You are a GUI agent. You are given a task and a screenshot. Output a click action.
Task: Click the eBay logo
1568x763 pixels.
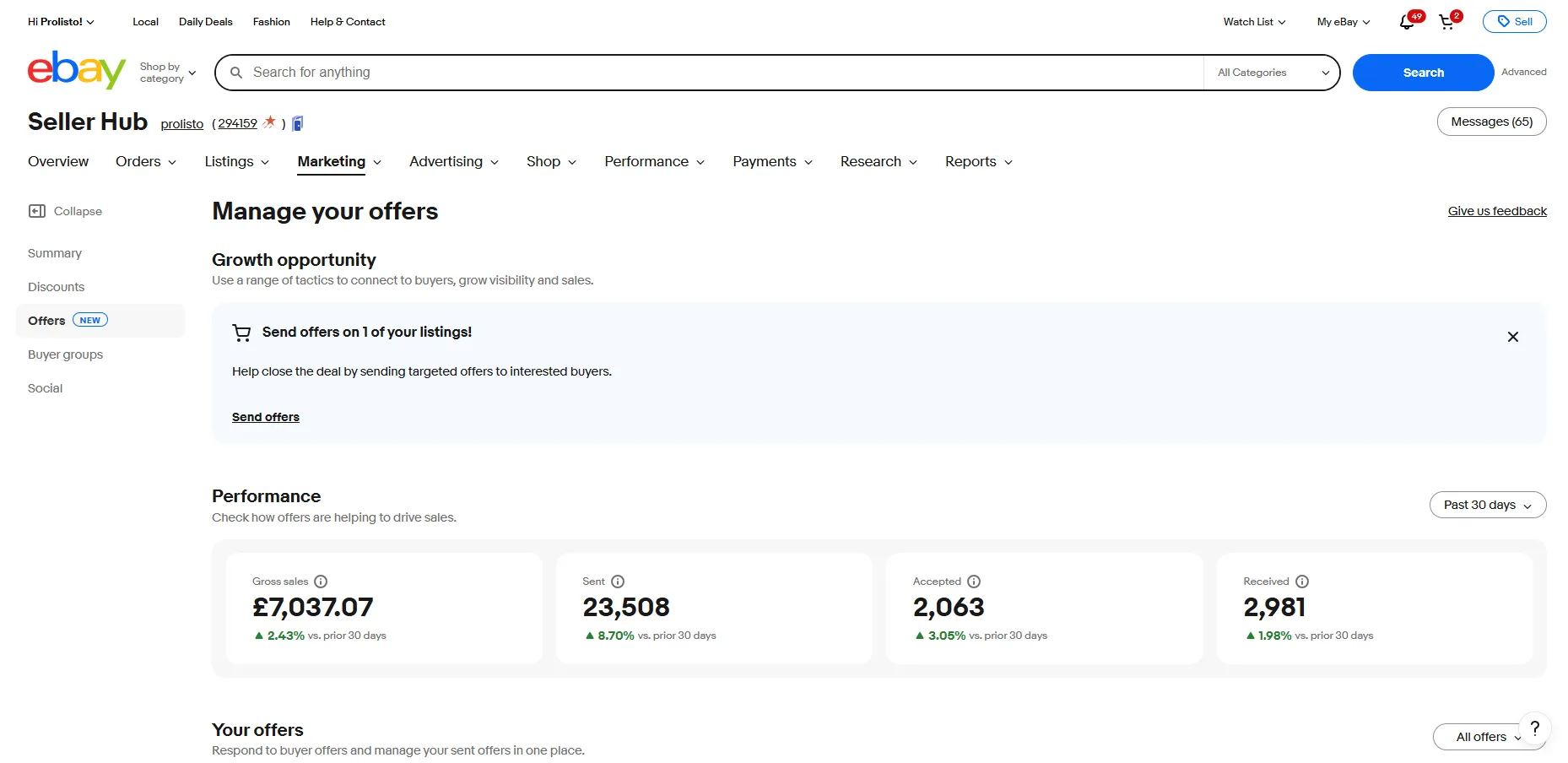point(76,69)
